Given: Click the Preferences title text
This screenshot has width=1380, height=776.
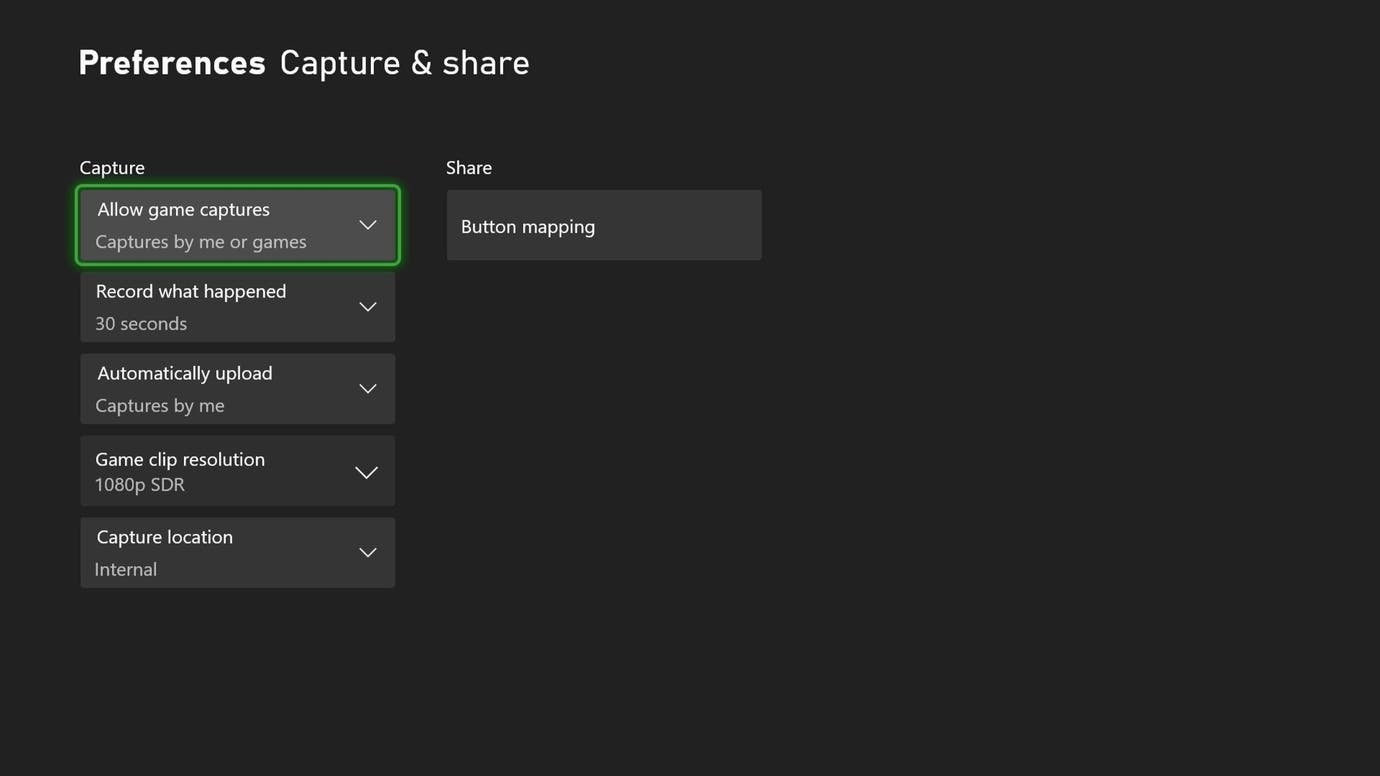Looking at the screenshot, I should tap(171, 62).
